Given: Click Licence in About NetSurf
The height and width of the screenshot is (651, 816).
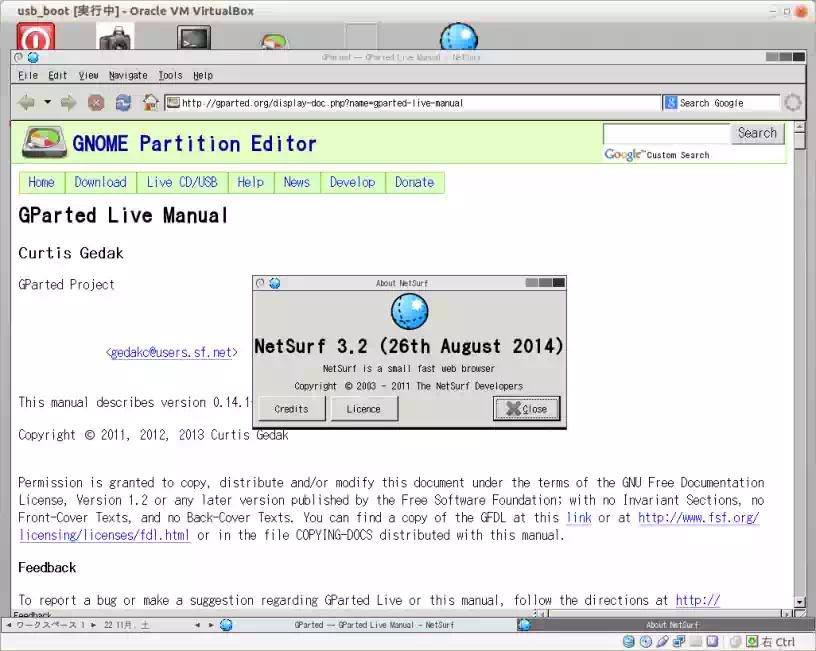Looking at the screenshot, I should (x=364, y=409).
